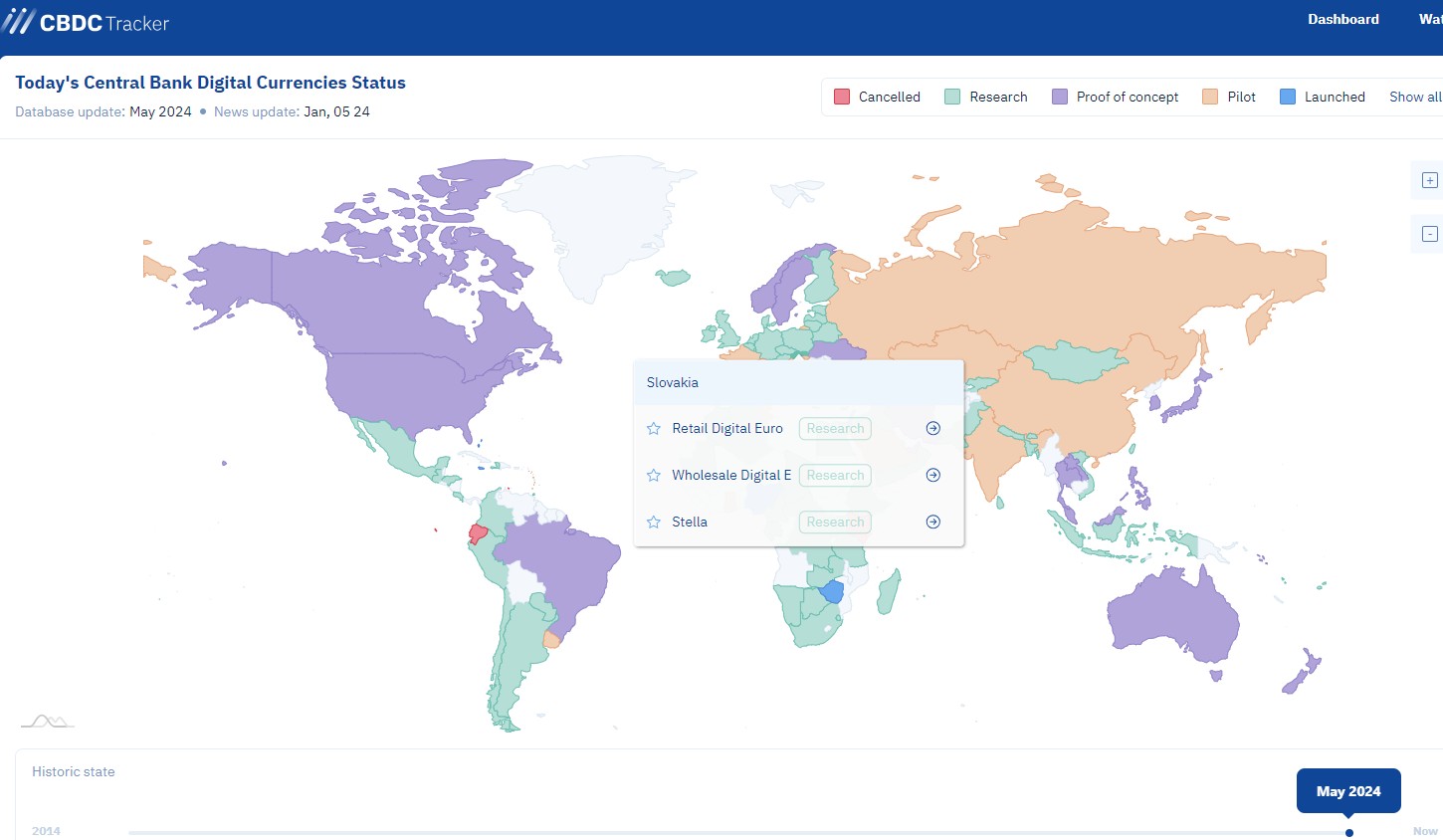Click the CBDC Tracker logo
The width and height of the screenshot is (1443, 840).
(87, 22)
